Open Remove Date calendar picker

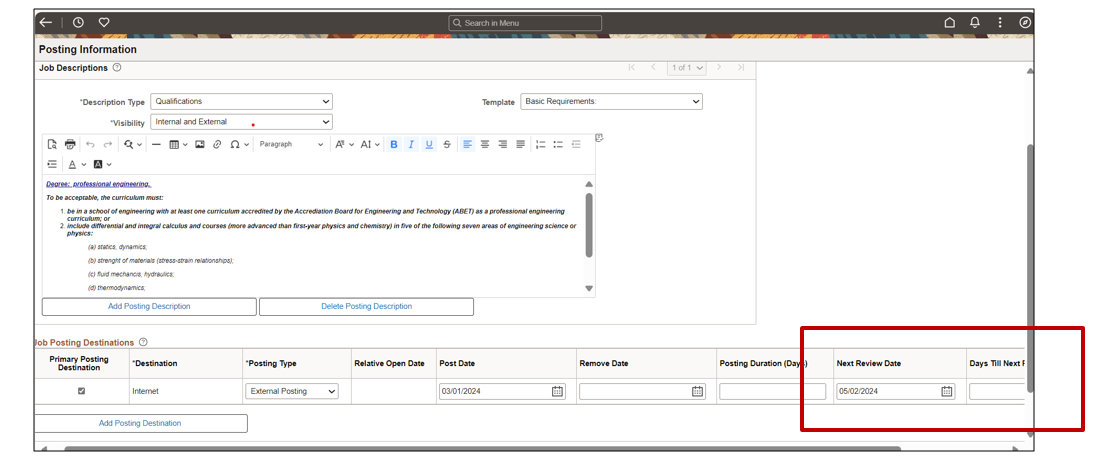(697, 391)
